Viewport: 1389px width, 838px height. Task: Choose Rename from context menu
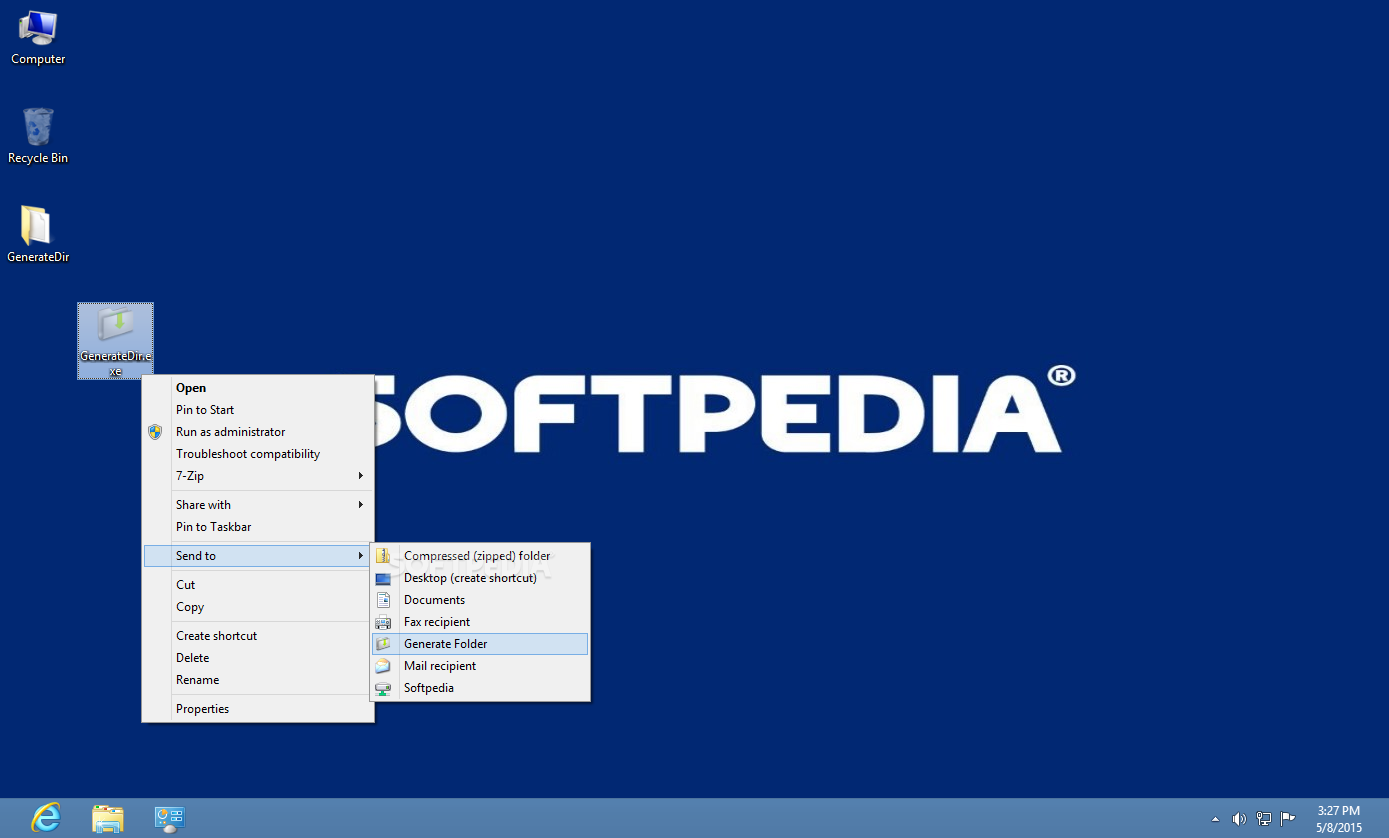(x=258, y=680)
